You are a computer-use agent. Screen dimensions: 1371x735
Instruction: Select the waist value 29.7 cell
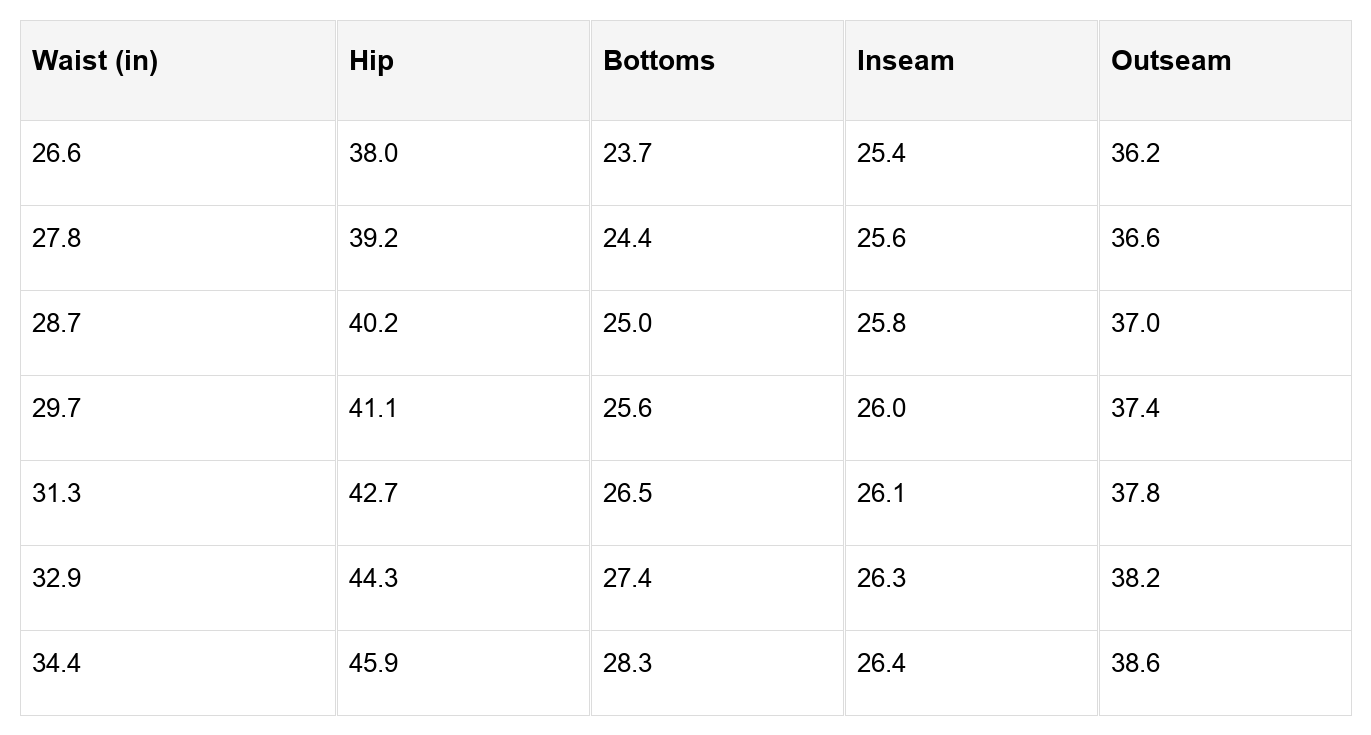[57, 409]
